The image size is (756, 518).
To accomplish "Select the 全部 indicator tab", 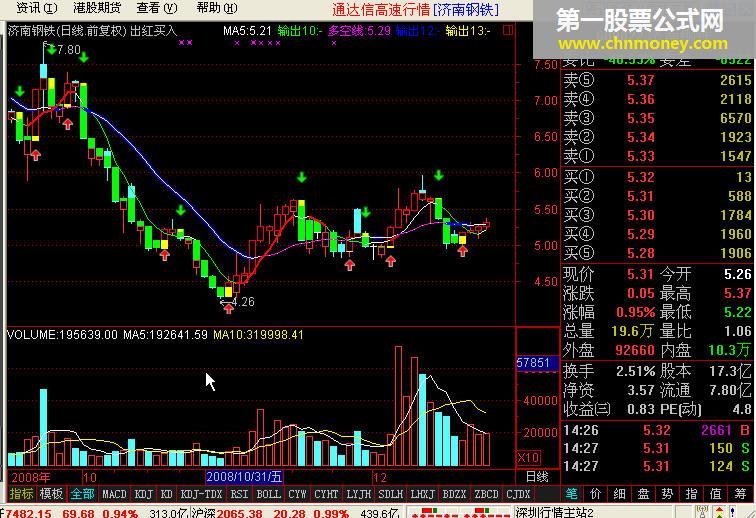I will tap(82, 494).
